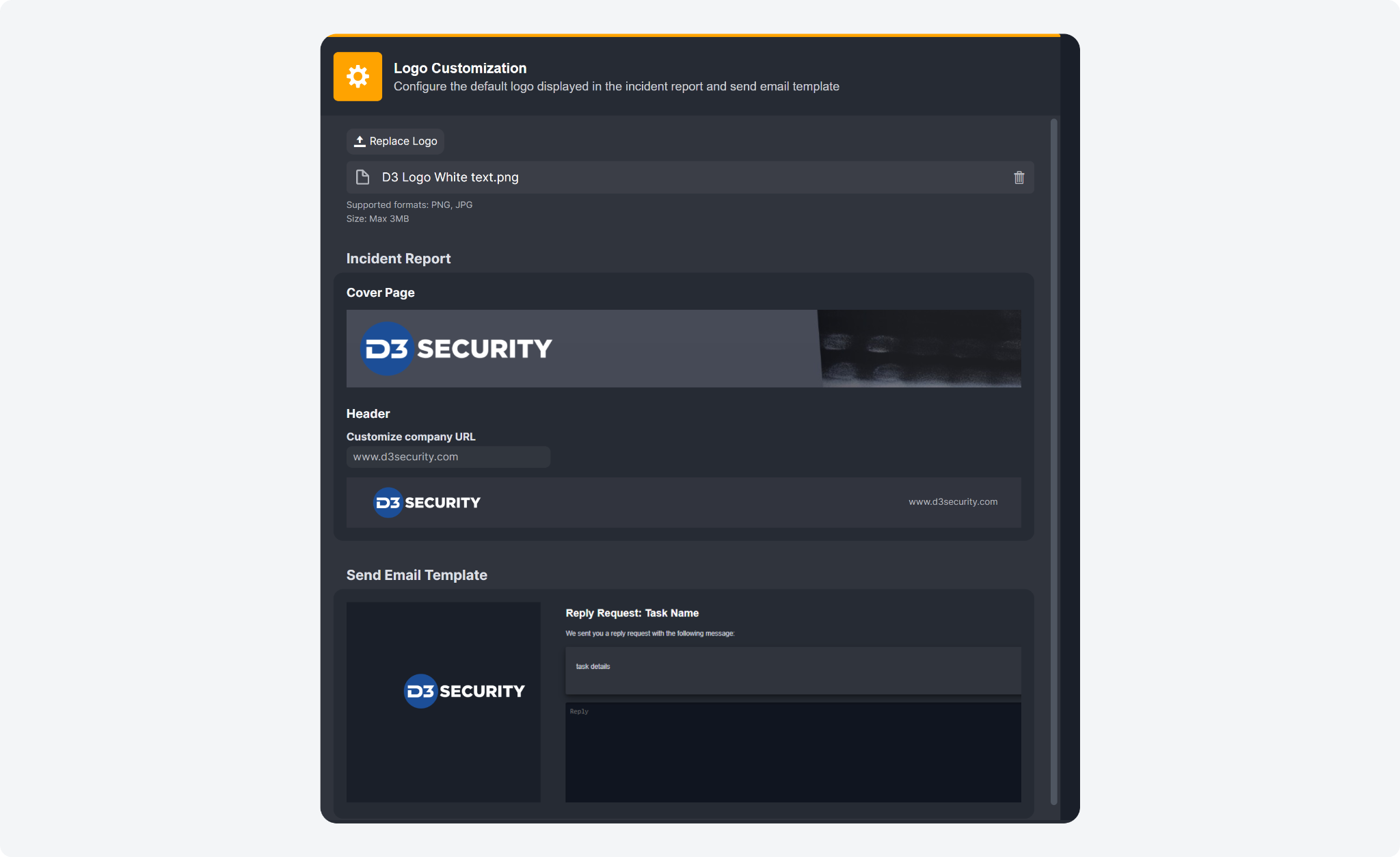Click the Incident Report section heading
This screenshot has width=1400, height=857.
point(399,259)
